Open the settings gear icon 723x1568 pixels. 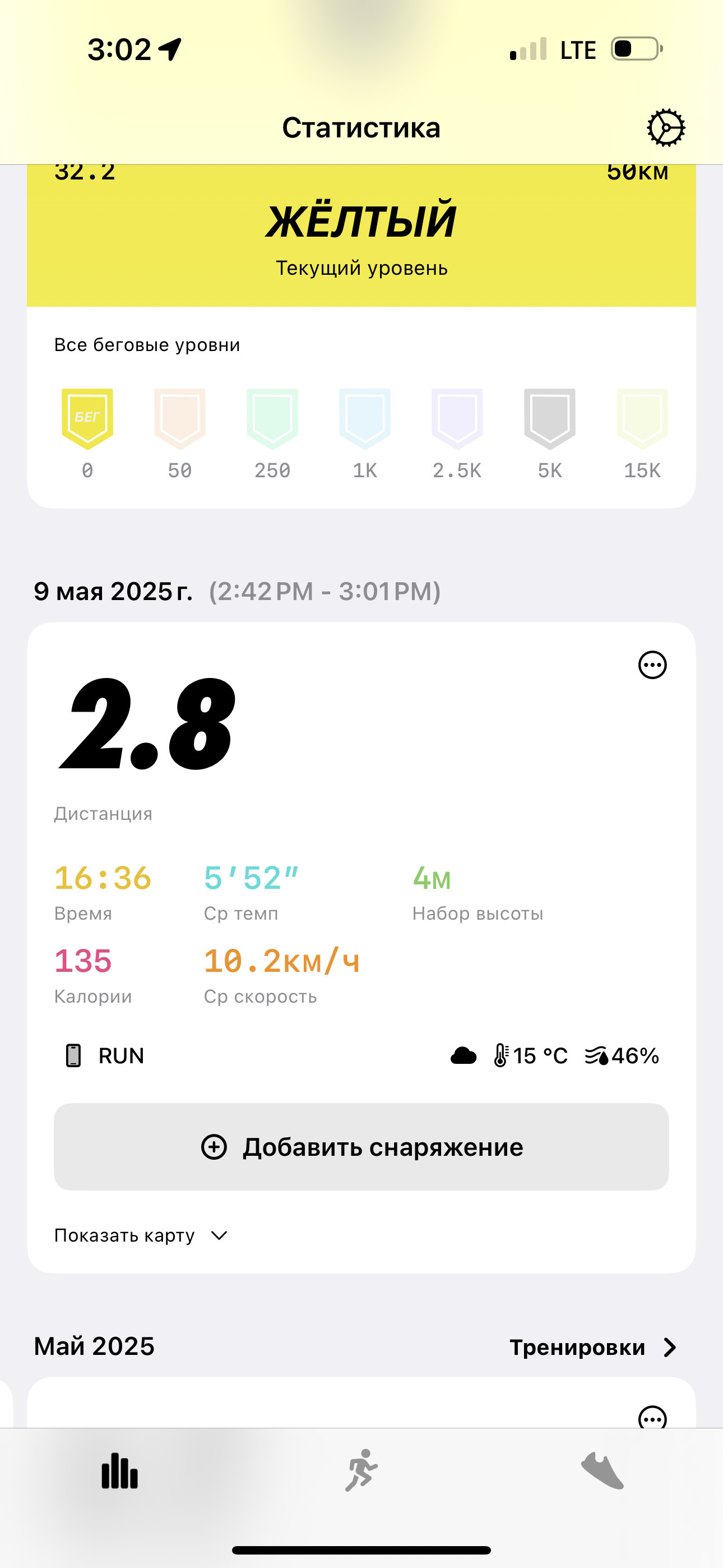tap(666, 128)
